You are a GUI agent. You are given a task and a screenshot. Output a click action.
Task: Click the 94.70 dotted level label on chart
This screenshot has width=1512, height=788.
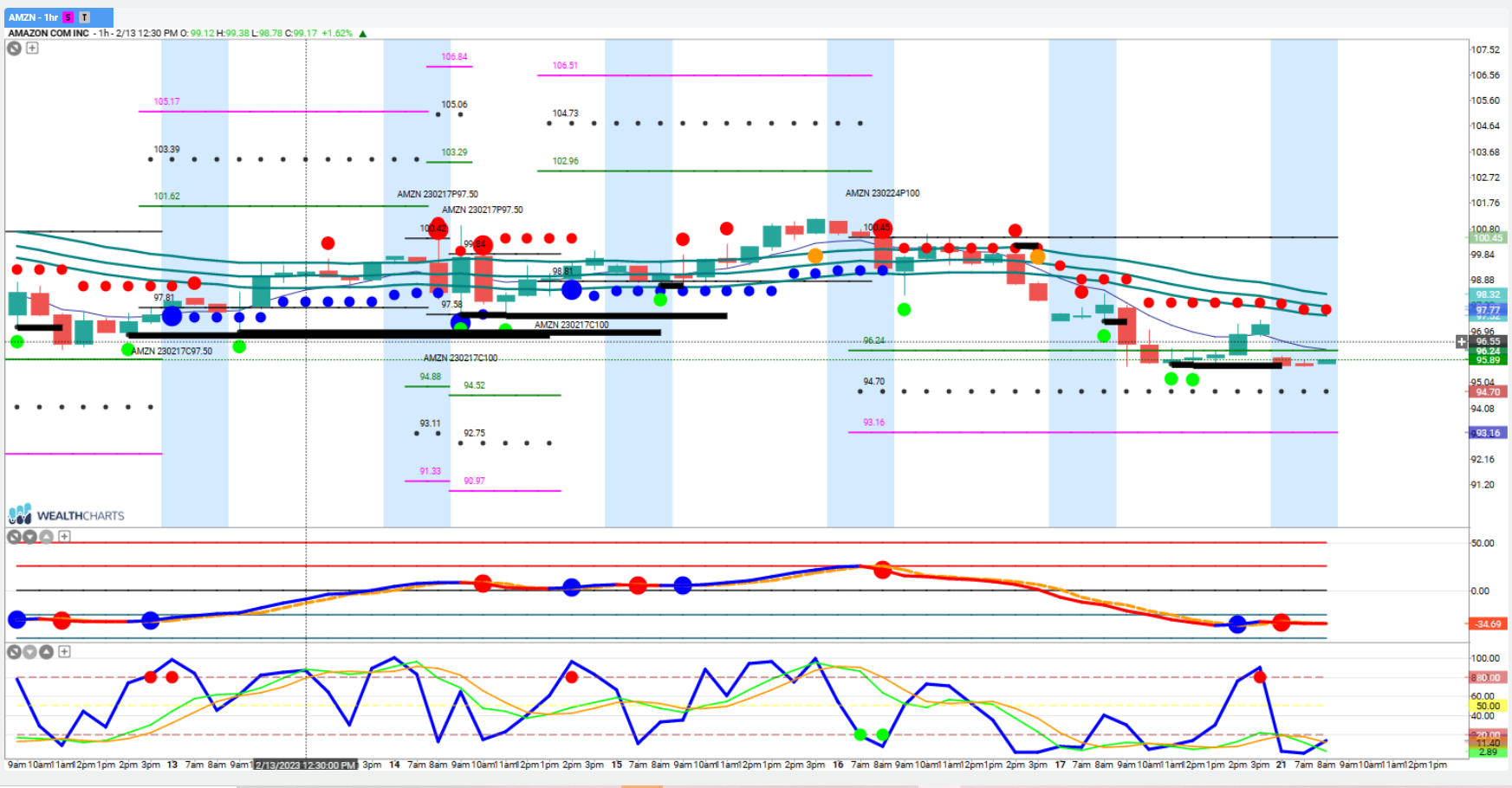click(874, 382)
